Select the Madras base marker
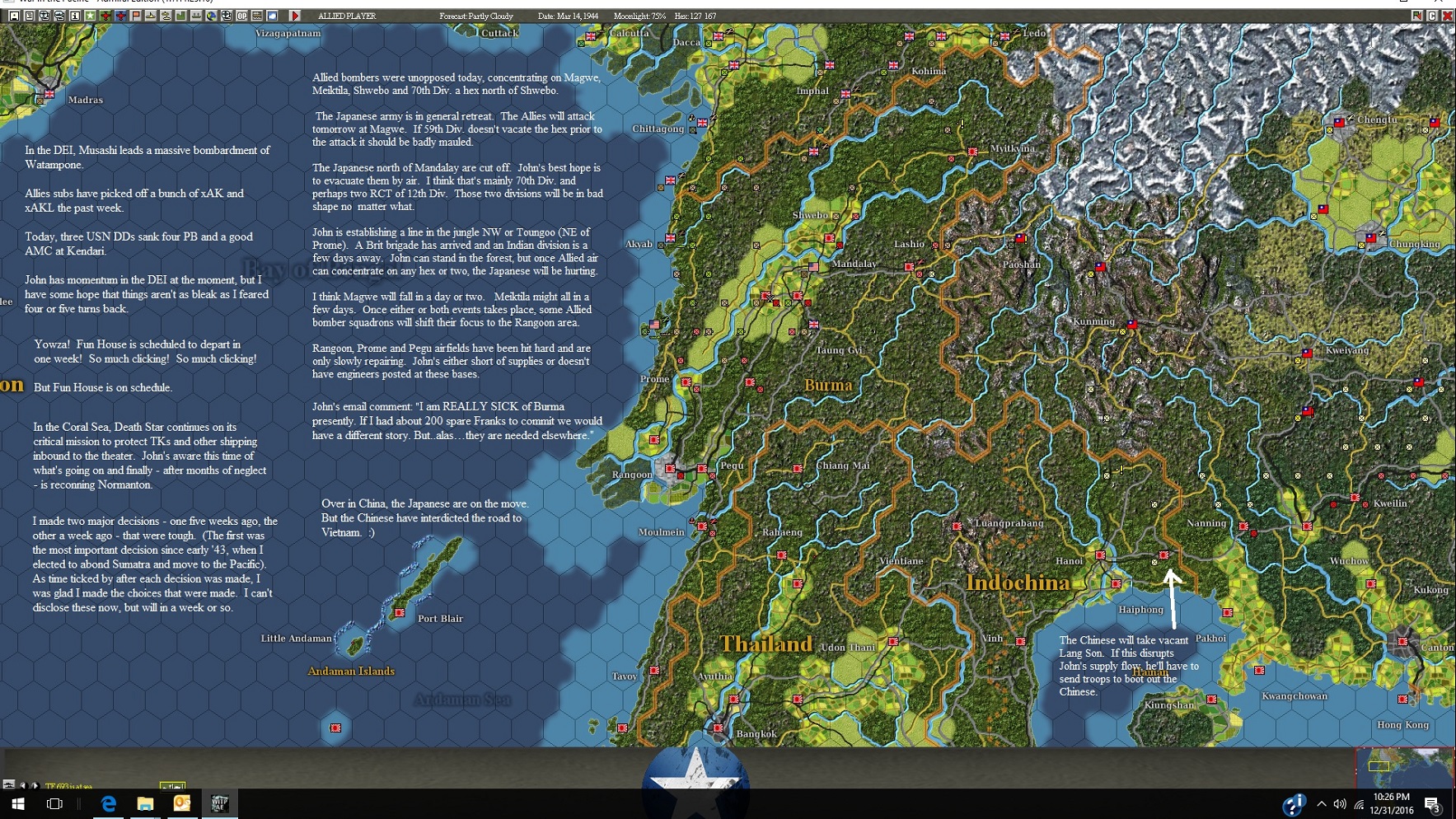This screenshot has height=819, width=1456. tap(49, 94)
